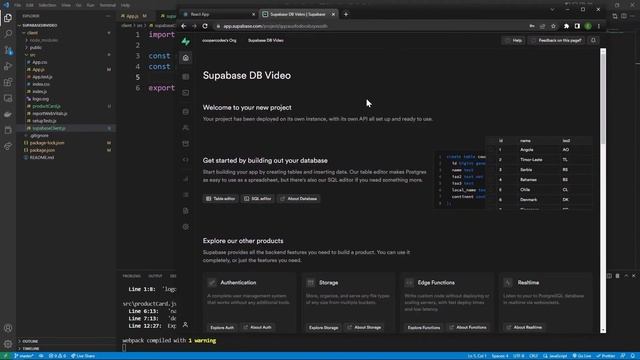The image size is (640, 360).
Task: Click Feedback on this page button
Action: [556, 40]
